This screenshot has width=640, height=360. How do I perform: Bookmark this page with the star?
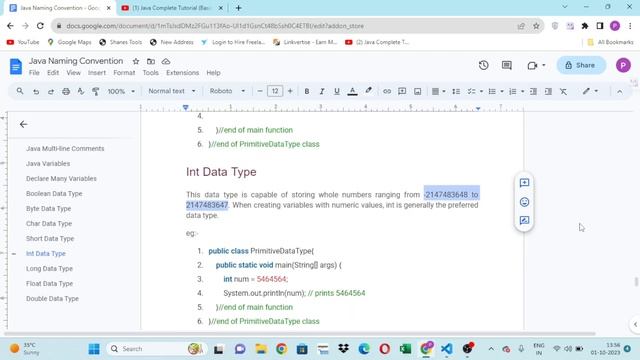point(536,26)
